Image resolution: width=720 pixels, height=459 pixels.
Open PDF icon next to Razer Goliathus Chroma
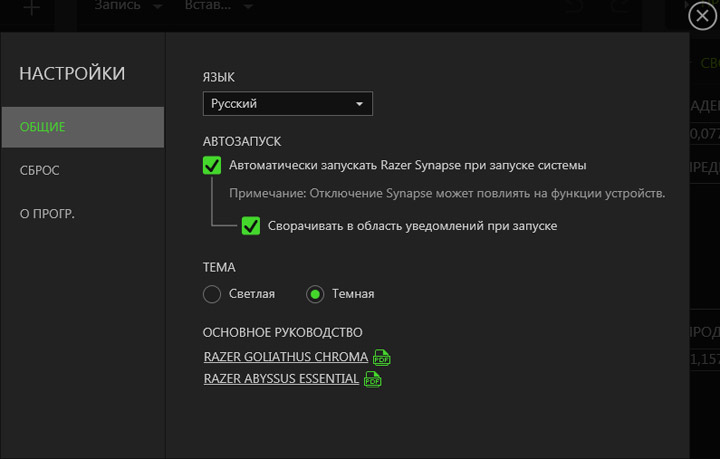click(382, 357)
